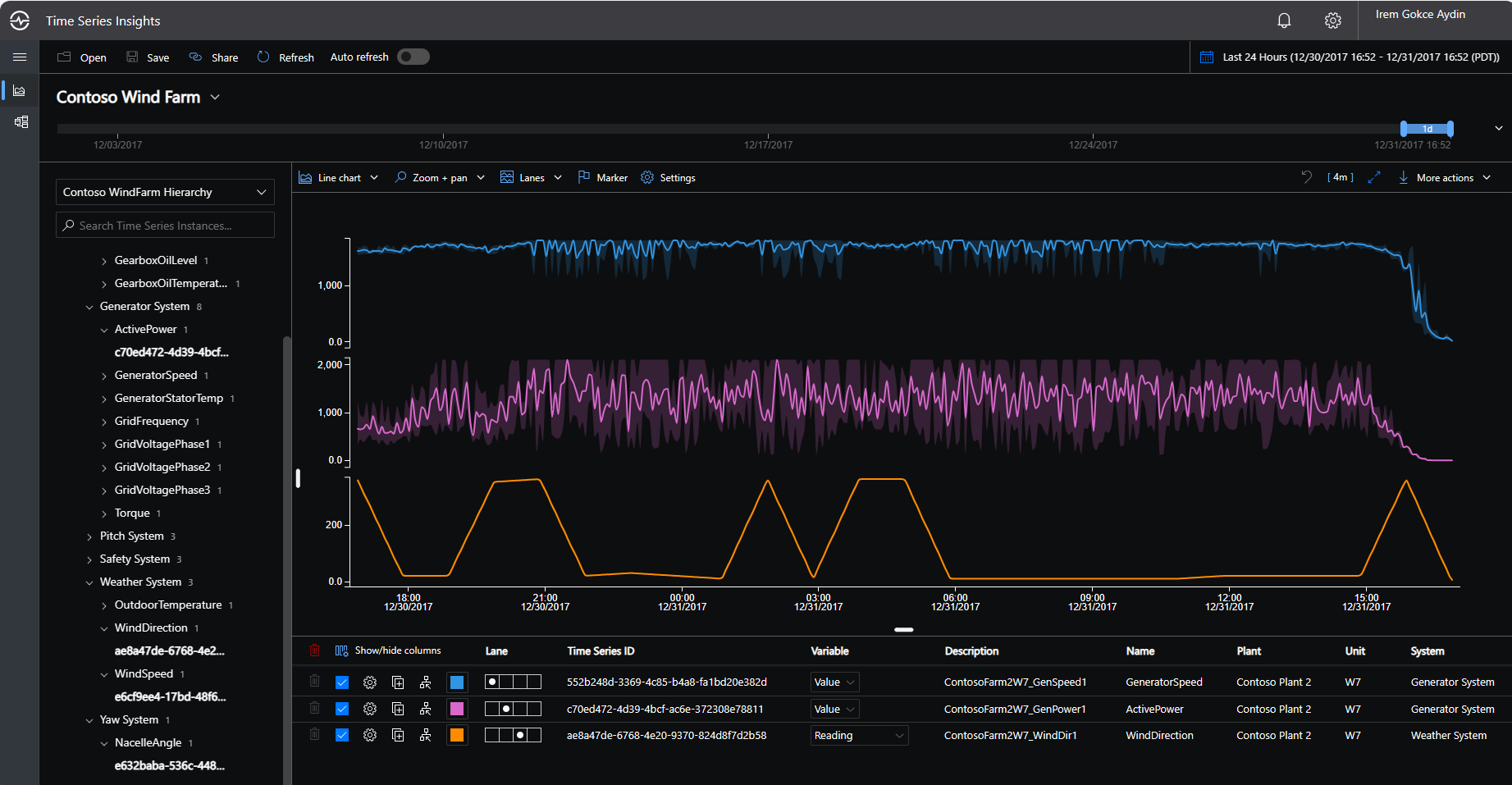The image size is (1512, 785).
Task: Expand the chart to full screen
Action: pyautogui.click(x=1374, y=177)
